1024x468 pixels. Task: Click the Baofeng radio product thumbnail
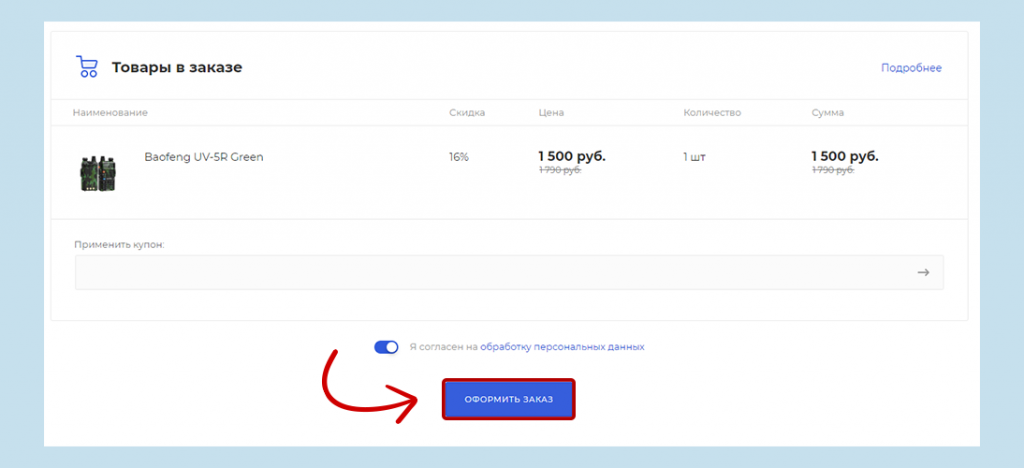coord(99,171)
